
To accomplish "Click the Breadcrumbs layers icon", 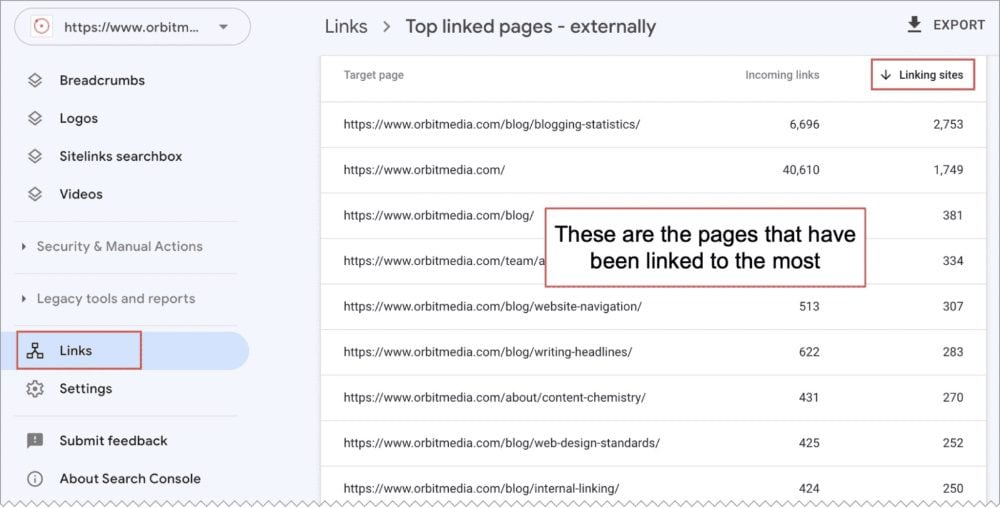I will [35, 80].
